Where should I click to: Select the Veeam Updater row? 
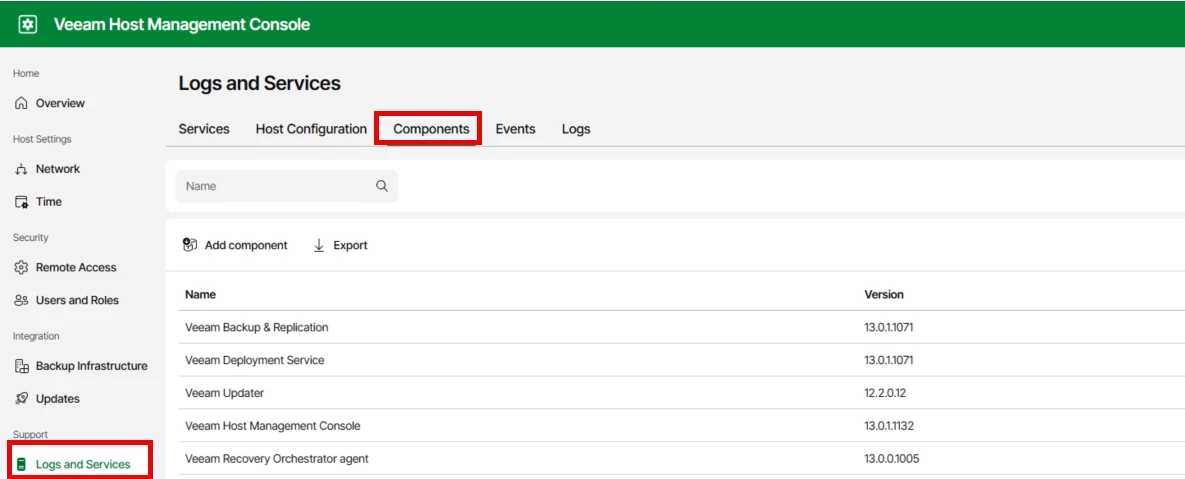(x=682, y=393)
